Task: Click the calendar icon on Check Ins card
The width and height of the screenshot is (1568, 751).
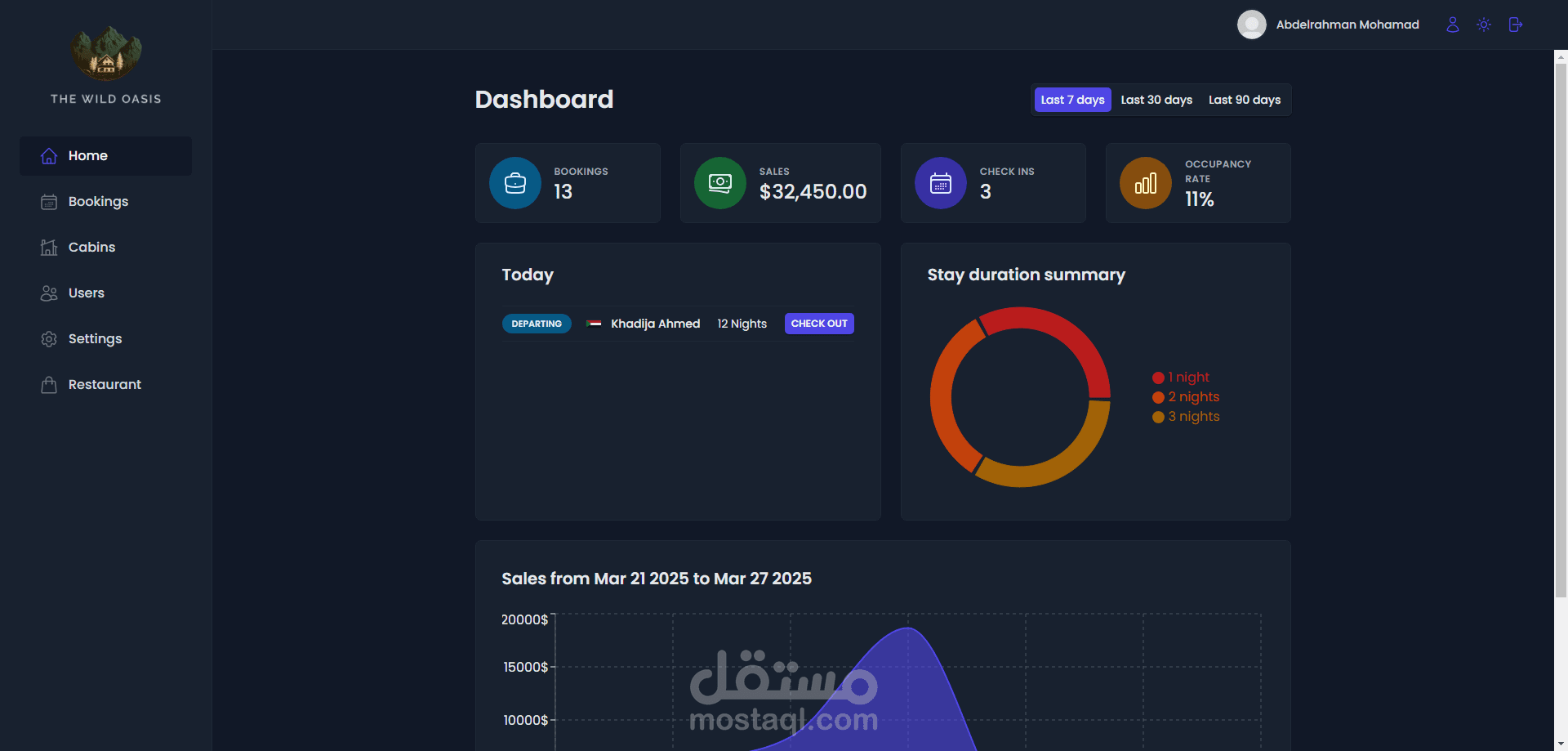Action: 941,183
